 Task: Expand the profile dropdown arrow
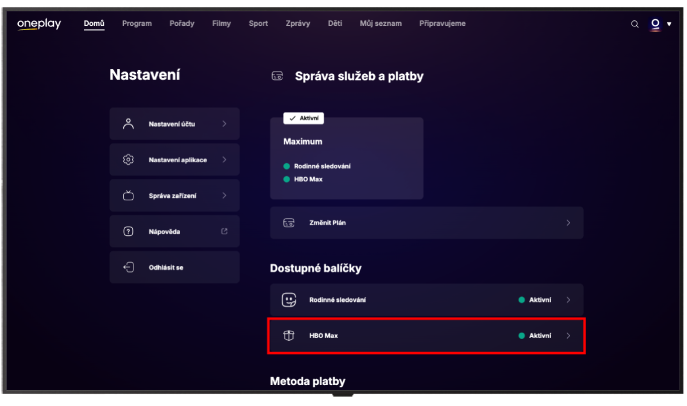pos(669,24)
